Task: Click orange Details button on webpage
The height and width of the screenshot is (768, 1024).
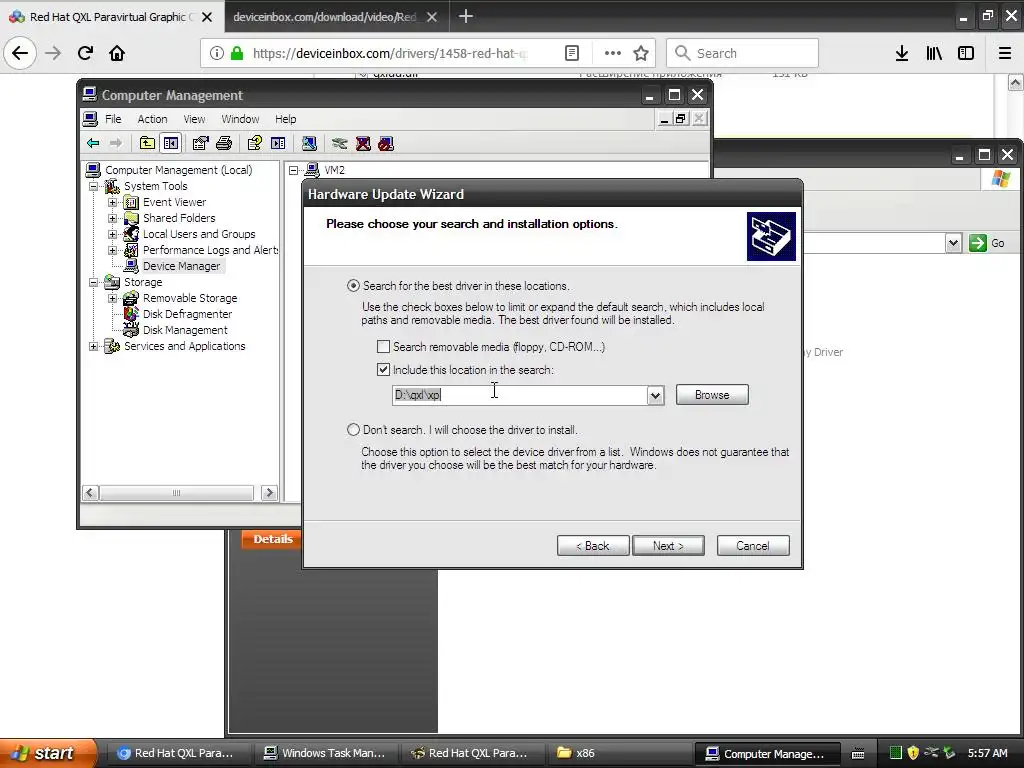Action: pyautogui.click(x=272, y=539)
